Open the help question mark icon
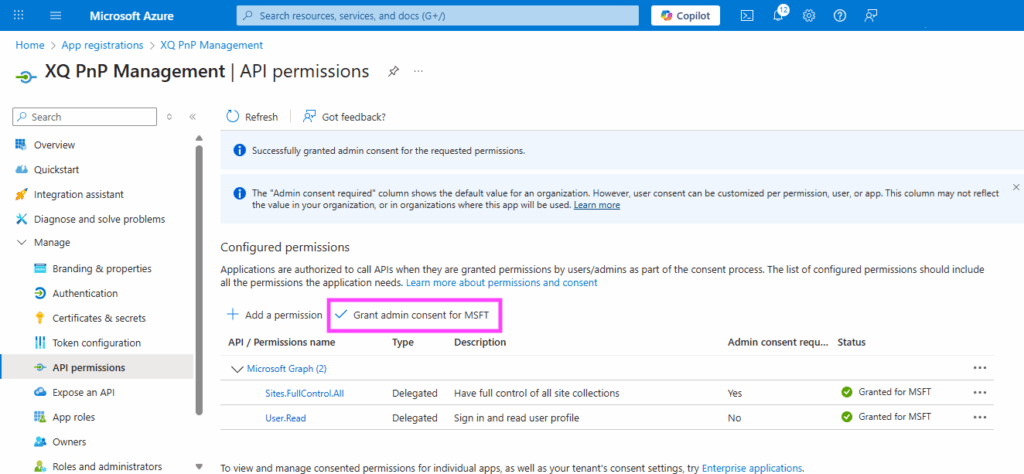The height and width of the screenshot is (474, 1024). 840,15
